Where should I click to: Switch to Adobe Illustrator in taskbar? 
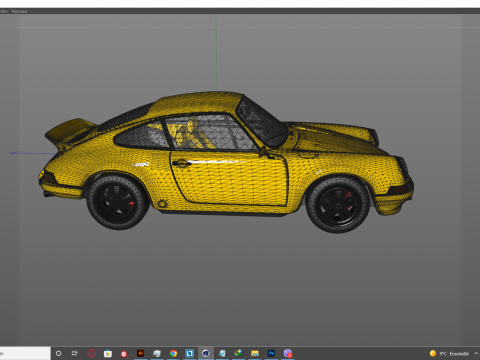pyautogui.click(x=140, y=353)
